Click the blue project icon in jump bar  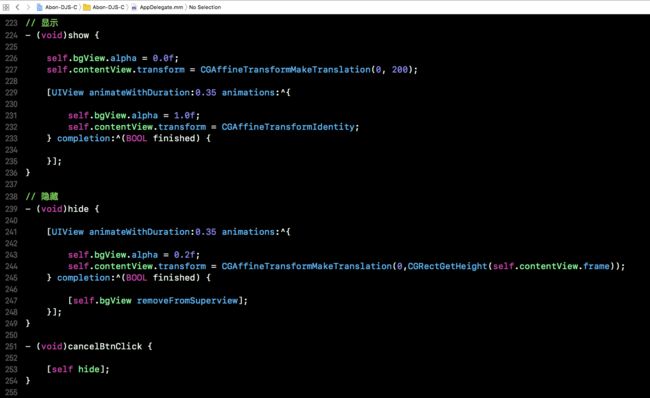40,7
